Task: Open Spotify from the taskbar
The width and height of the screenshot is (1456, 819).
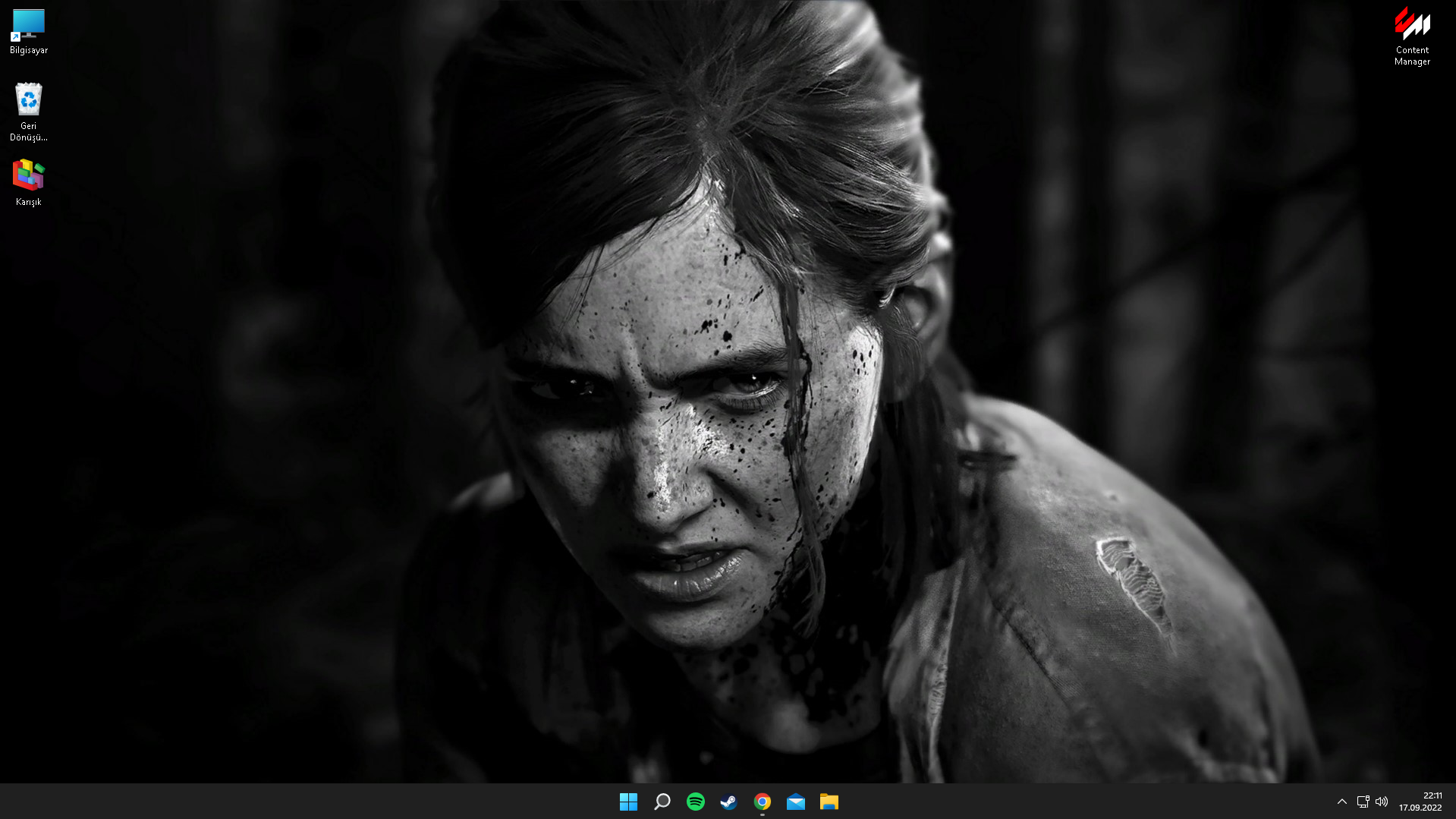Action: pyautogui.click(x=695, y=802)
